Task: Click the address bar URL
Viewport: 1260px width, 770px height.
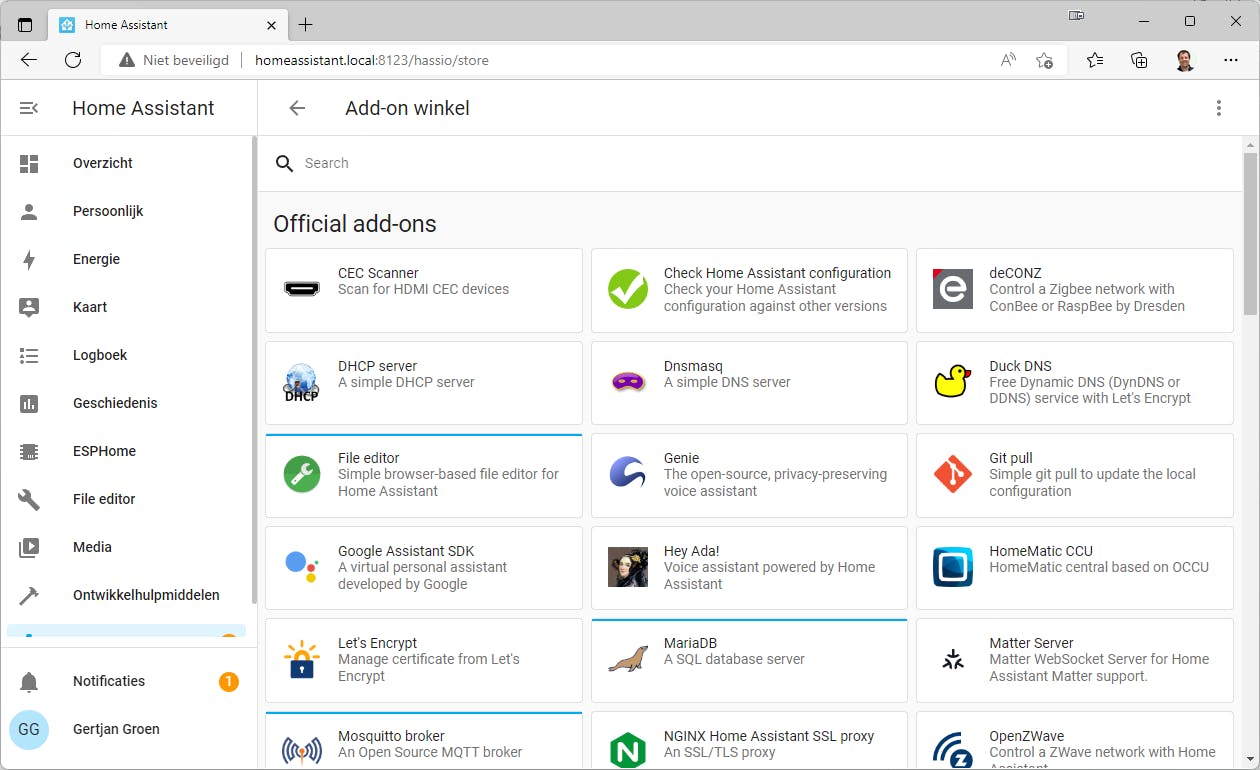Action: (372, 60)
